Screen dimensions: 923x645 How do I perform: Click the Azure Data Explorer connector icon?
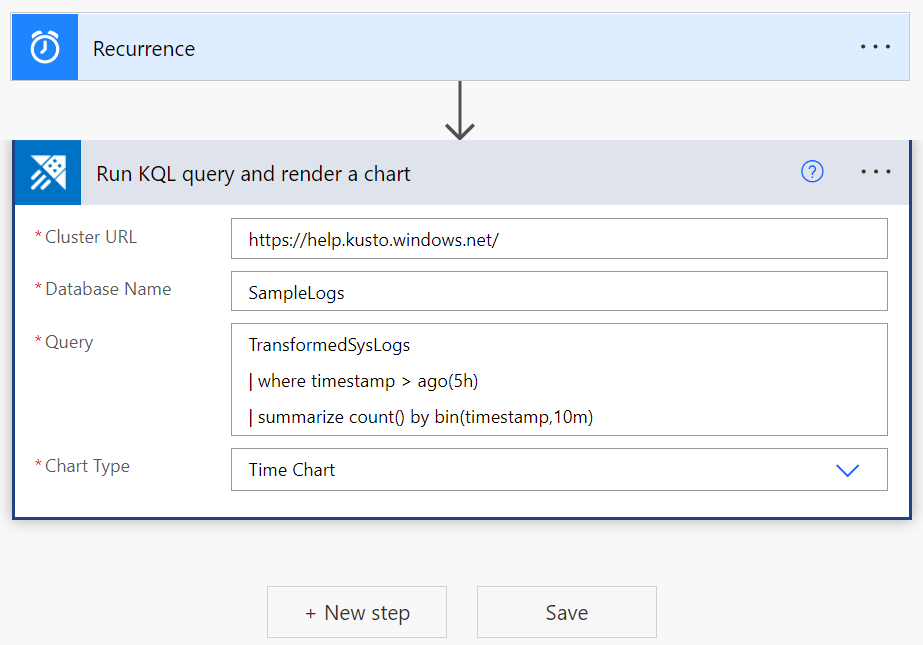(46, 172)
